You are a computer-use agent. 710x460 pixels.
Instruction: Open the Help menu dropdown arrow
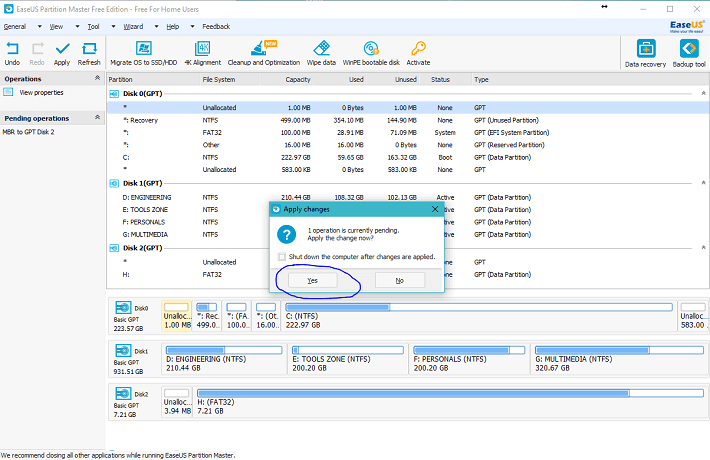click(x=192, y=27)
